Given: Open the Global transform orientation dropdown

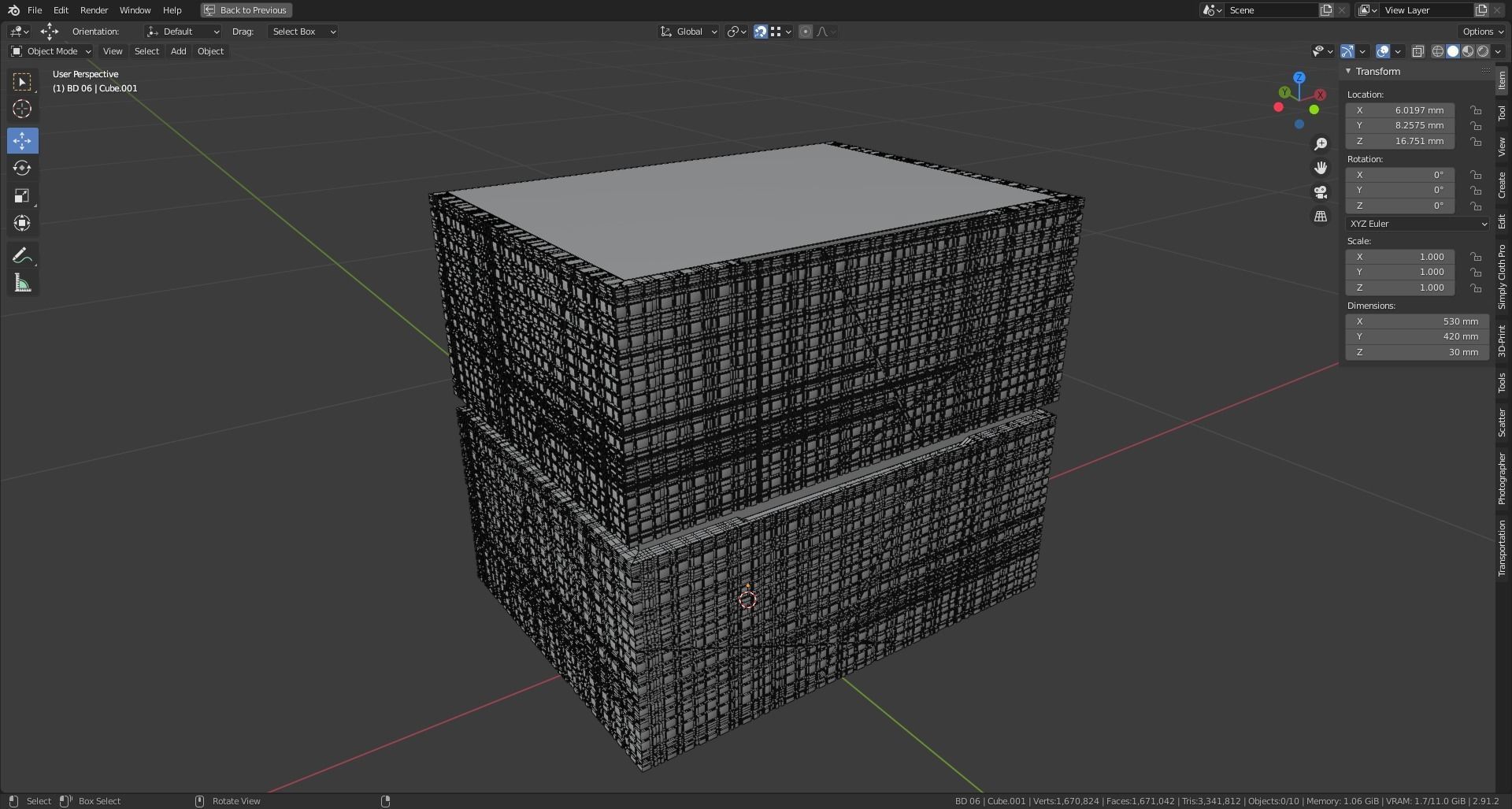Looking at the screenshot, I should (689, 32).
